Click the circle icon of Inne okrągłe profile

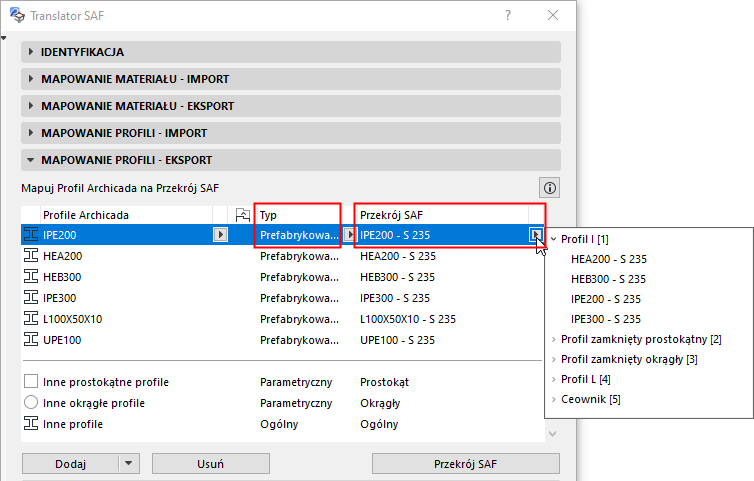click(x=31, y=402)
